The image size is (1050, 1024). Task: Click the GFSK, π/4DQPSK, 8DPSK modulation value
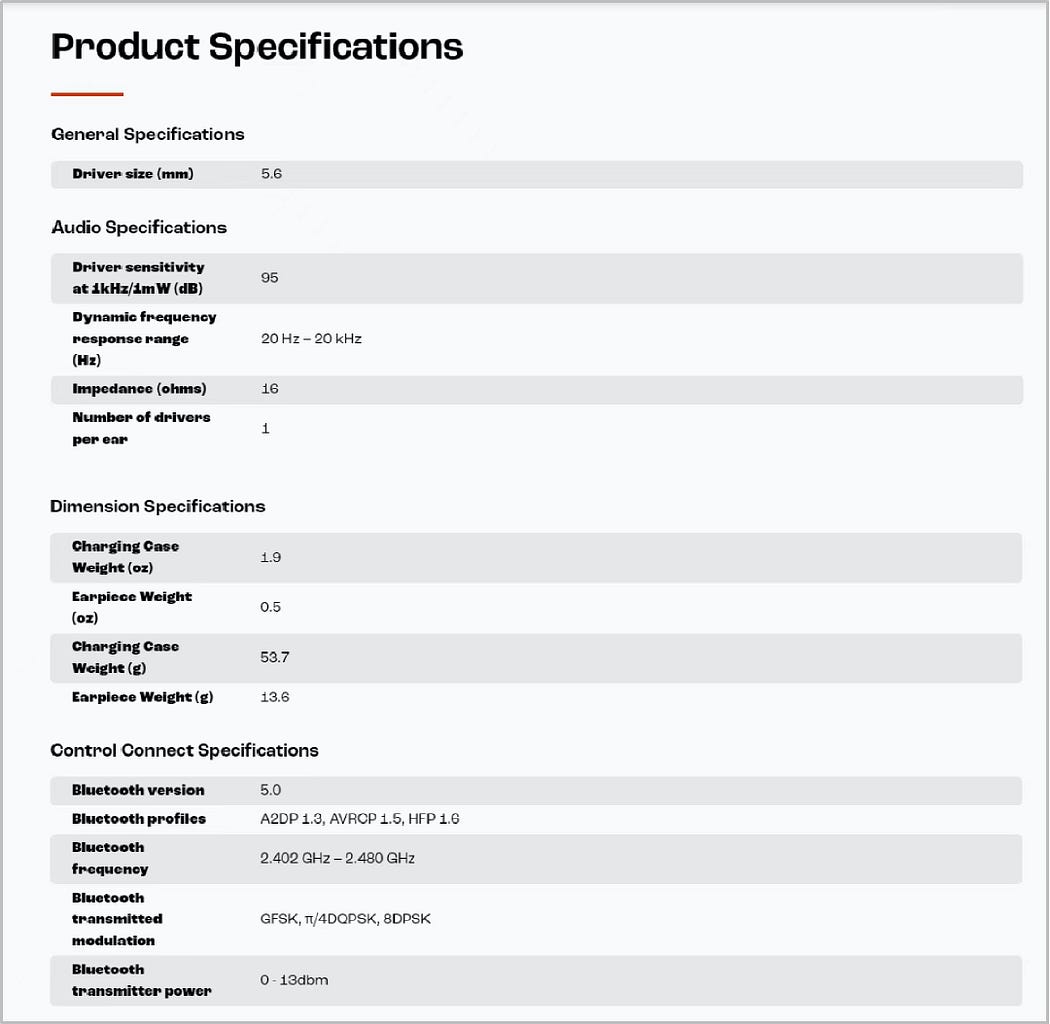[345, 918]
